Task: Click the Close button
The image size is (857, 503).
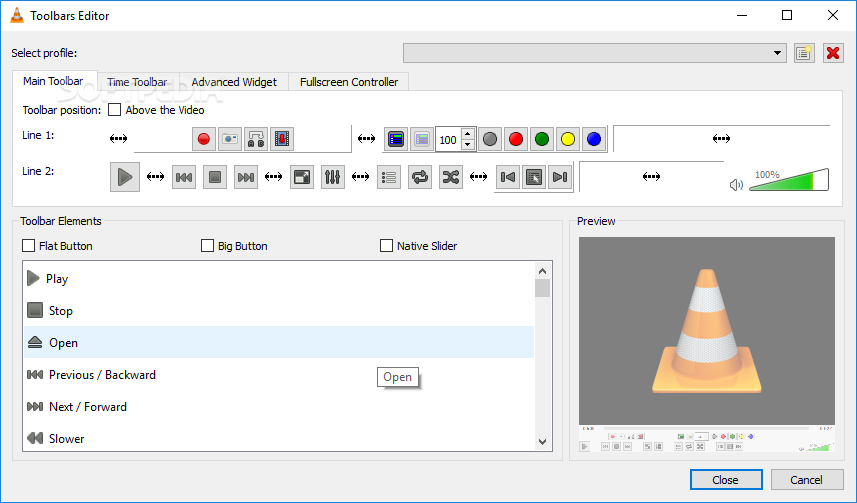Action: (x=726, y=479)
